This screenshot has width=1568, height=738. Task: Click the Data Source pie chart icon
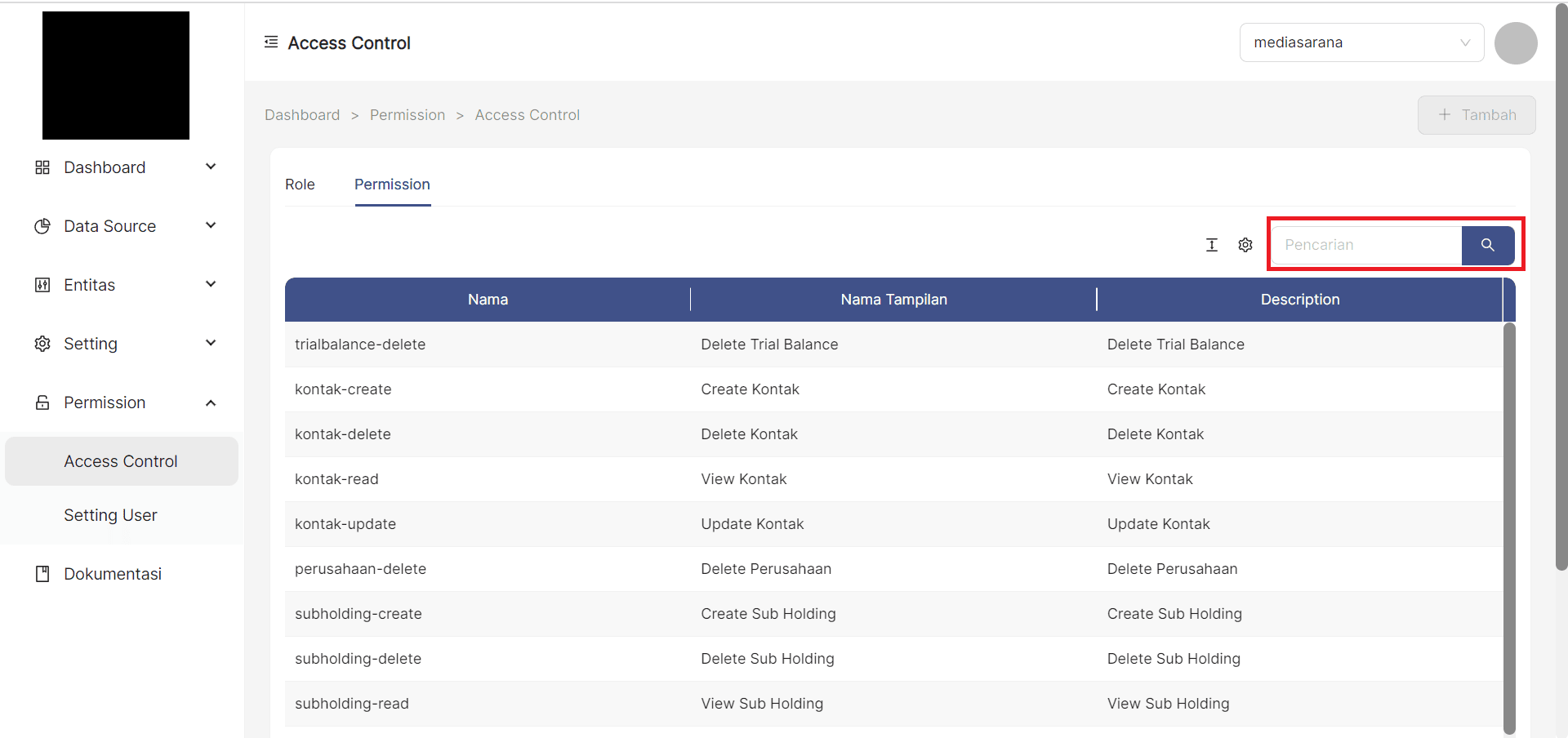click(42, 226)
